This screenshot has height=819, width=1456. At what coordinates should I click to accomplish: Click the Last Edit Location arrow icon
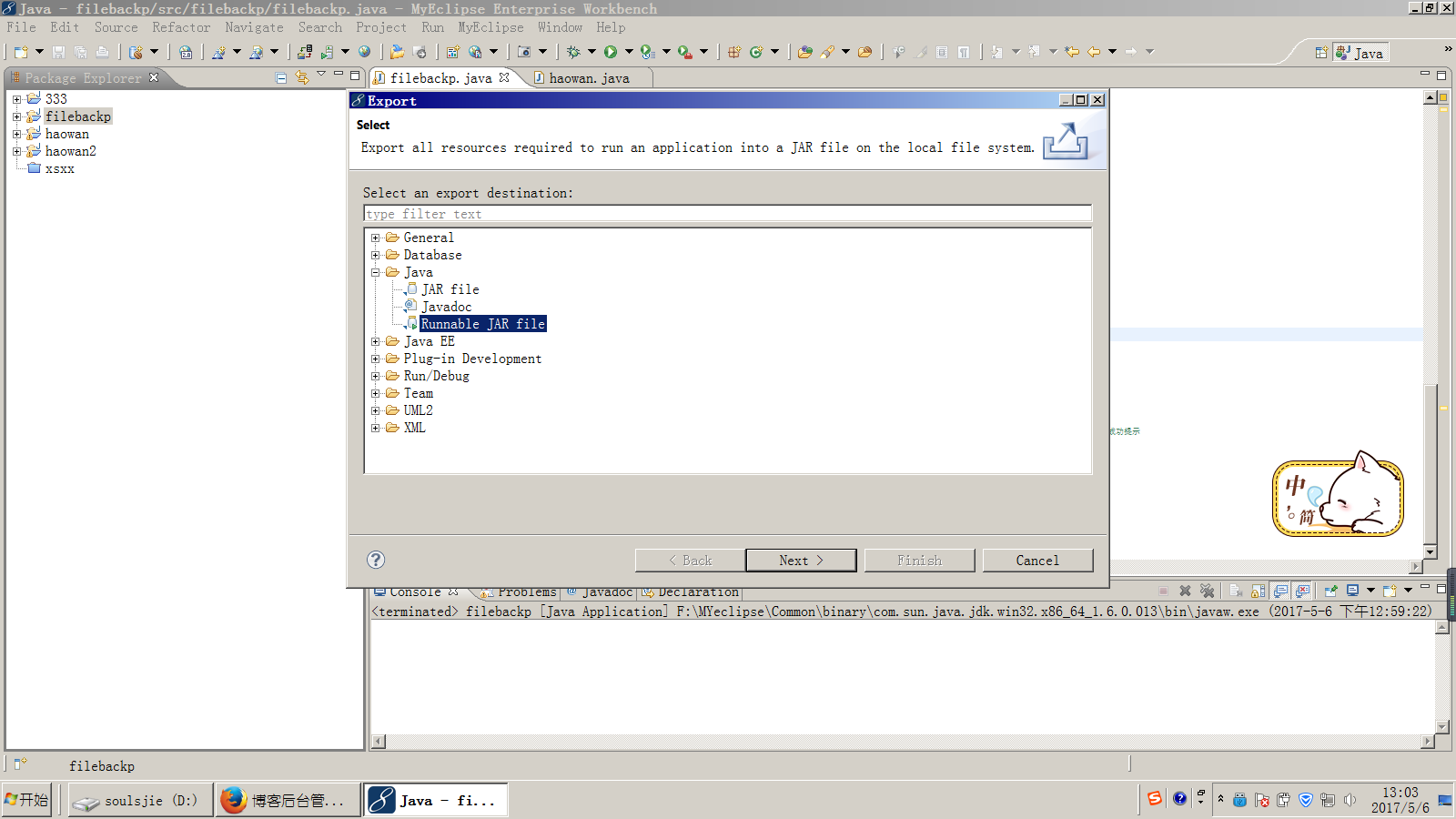[x=1072, y=52]
